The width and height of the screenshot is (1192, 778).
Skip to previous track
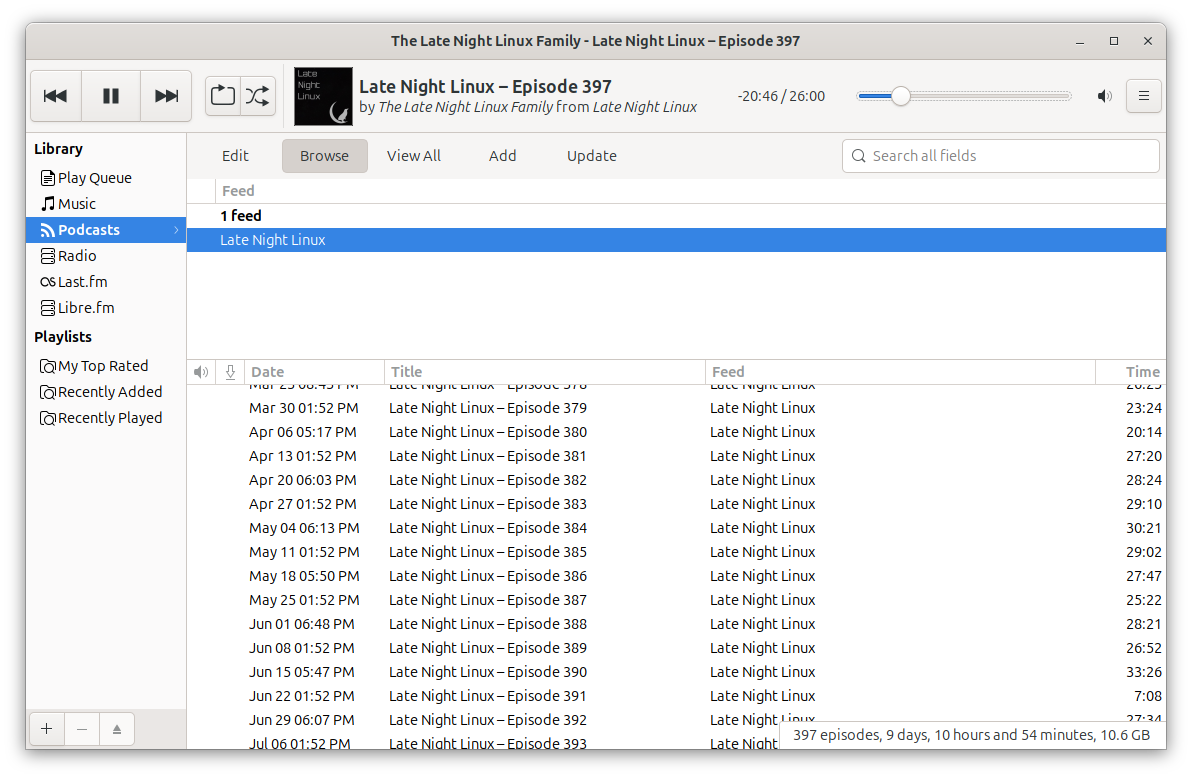(55, 96)
